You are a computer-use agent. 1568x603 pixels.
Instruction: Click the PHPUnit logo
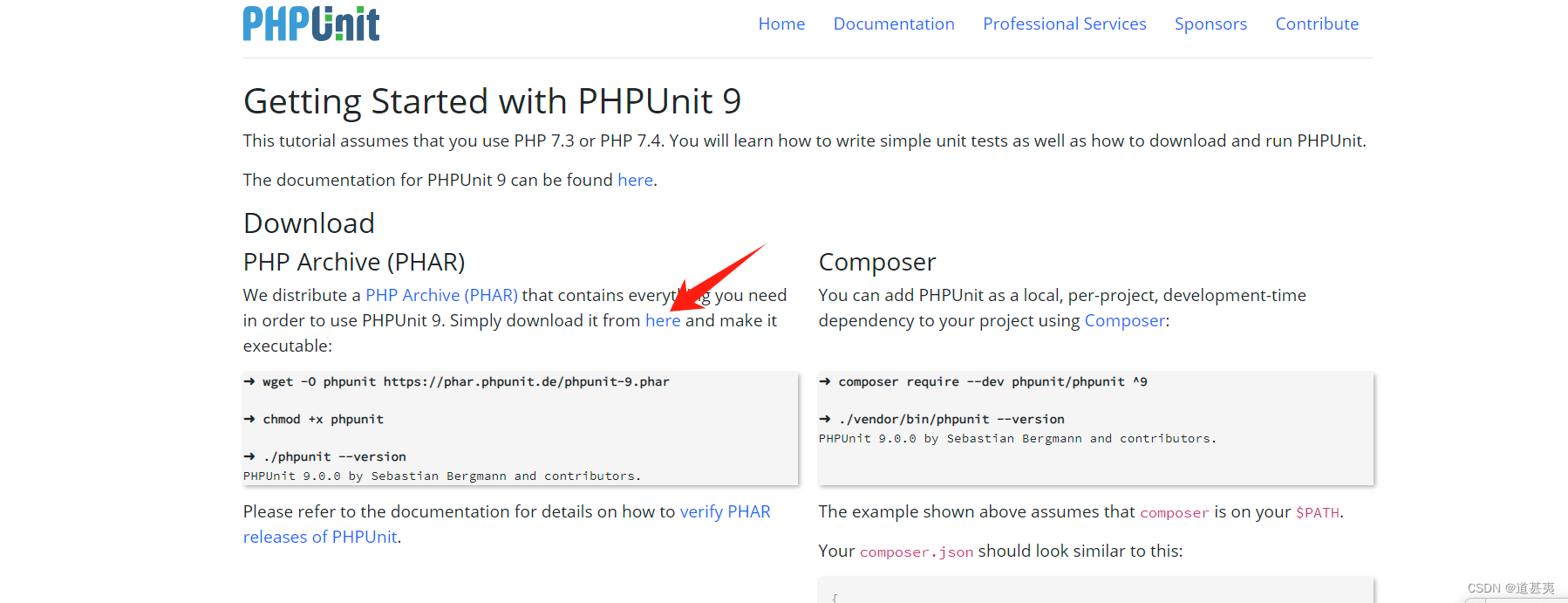point(311,24)
